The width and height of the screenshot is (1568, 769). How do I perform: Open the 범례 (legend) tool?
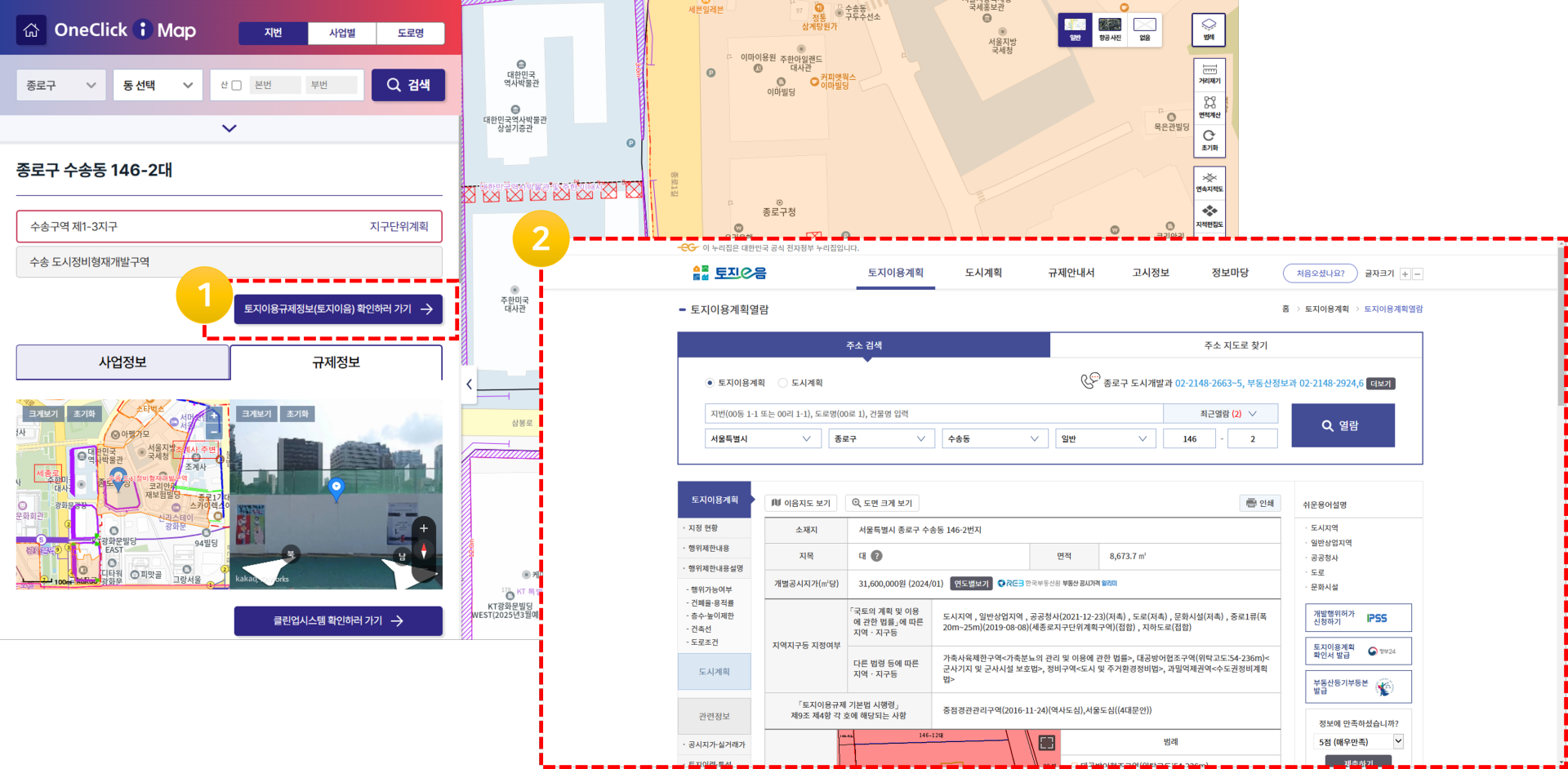[1209, 29]
